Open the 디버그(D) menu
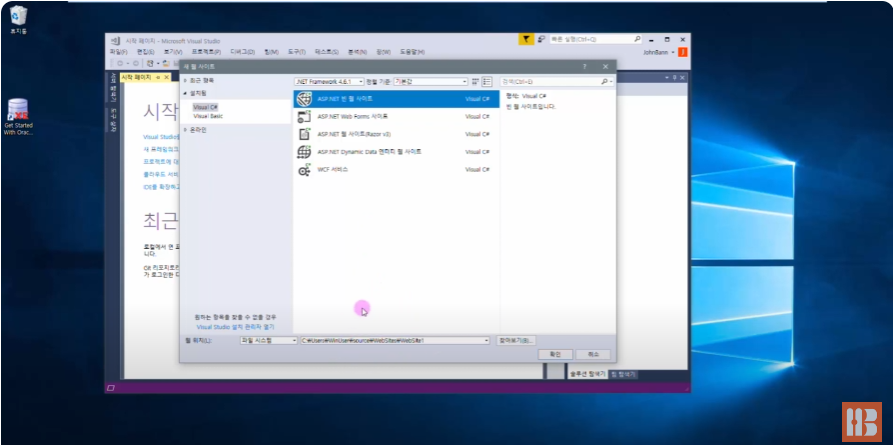The width and height of the screenshot is (893, 445). click(x=243, y=52)
